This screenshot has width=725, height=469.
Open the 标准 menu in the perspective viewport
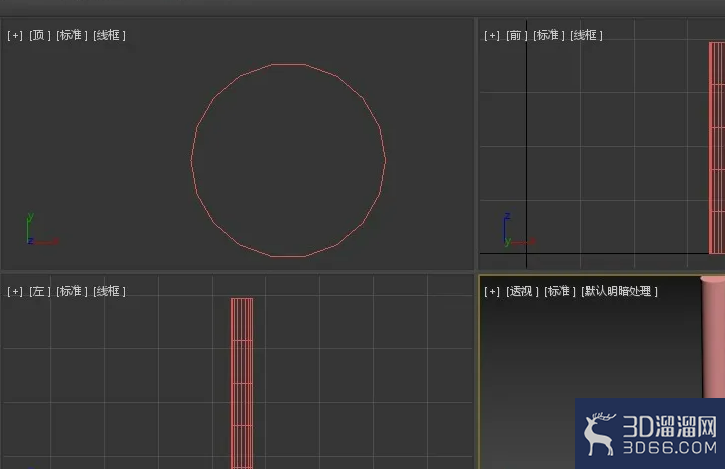click(x=560, y=291)
